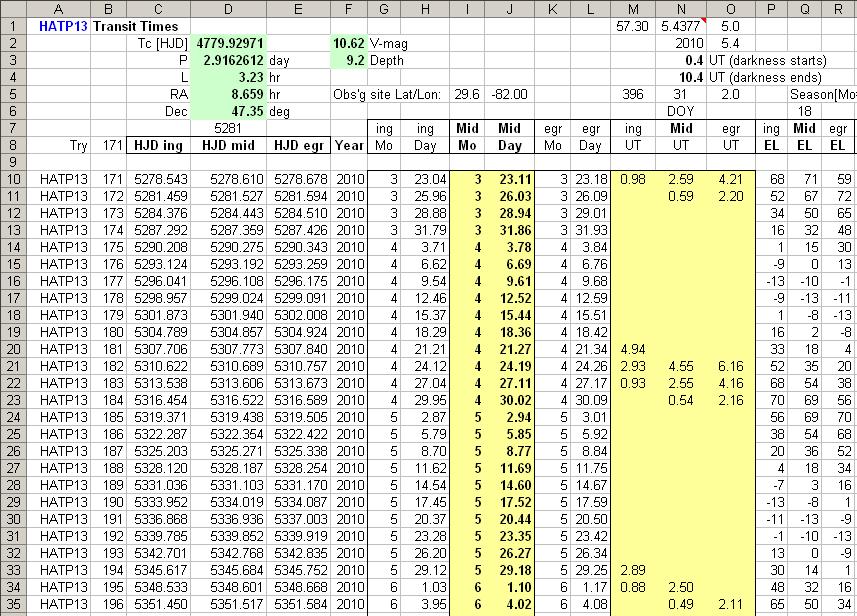Select HJD egress value 5322.422
857x616 pixels.
pyautogui.click(x=298, y=434)
